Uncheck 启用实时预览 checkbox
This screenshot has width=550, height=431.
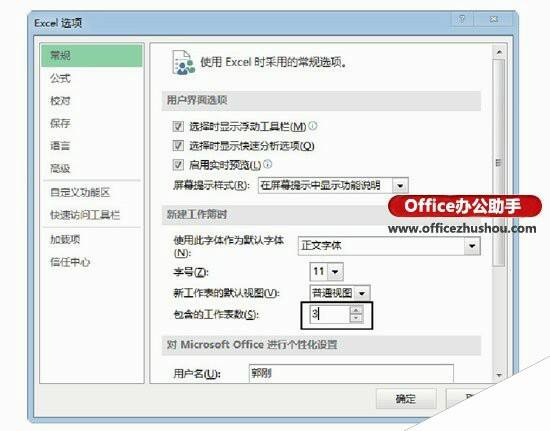(x=178, y=164)
